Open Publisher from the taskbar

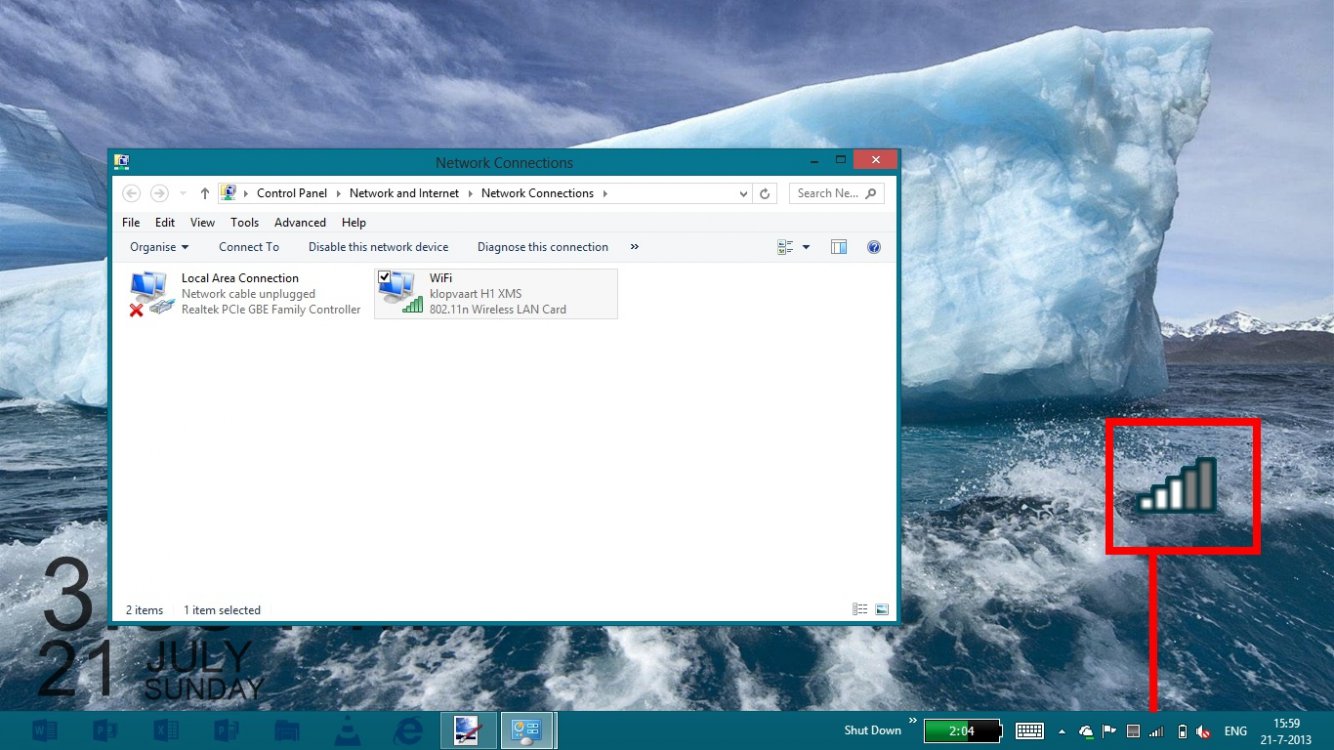(x=226, y=731)
